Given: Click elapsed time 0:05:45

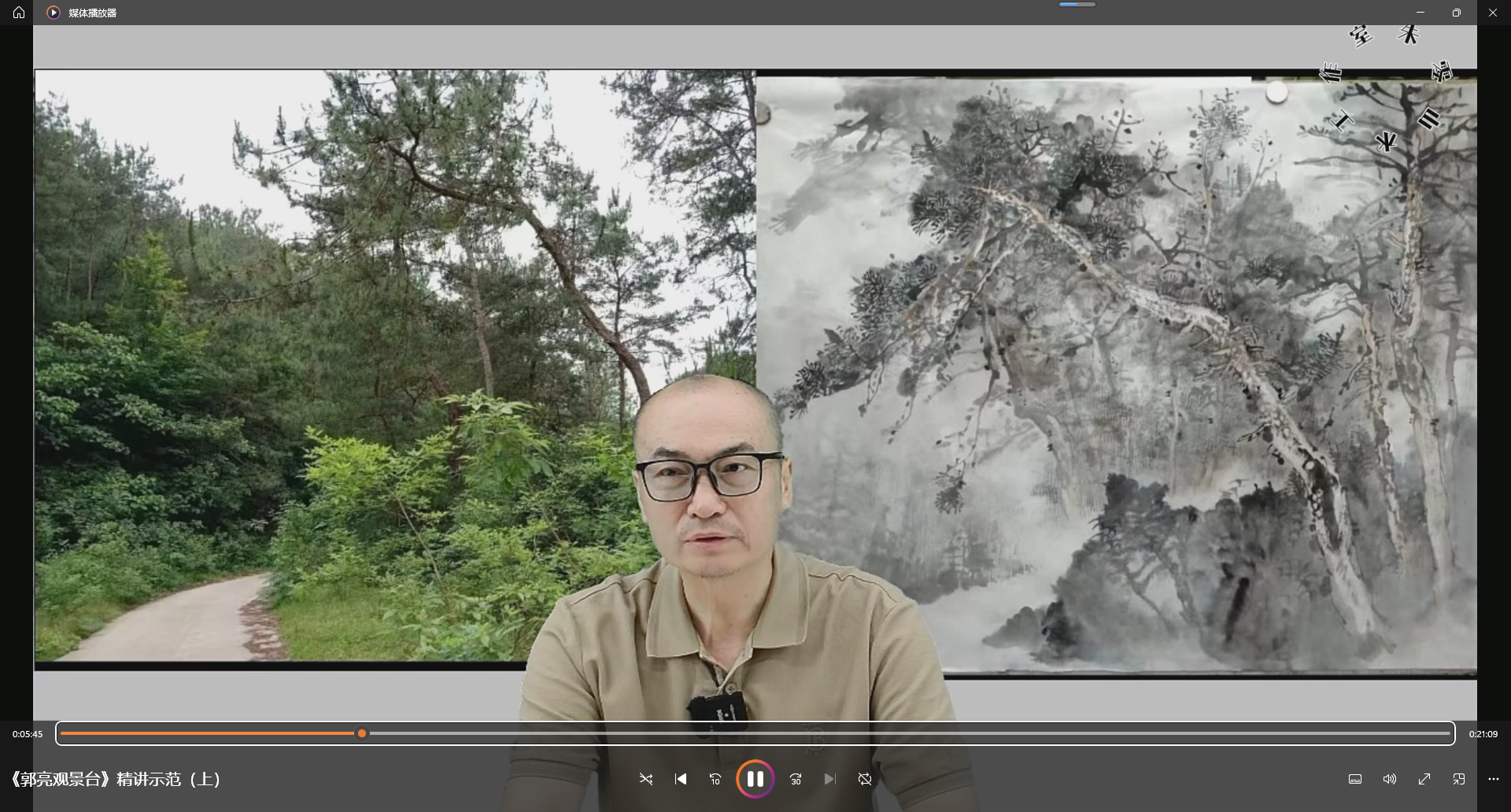Looking at the screenshot, I should (28, 734).
